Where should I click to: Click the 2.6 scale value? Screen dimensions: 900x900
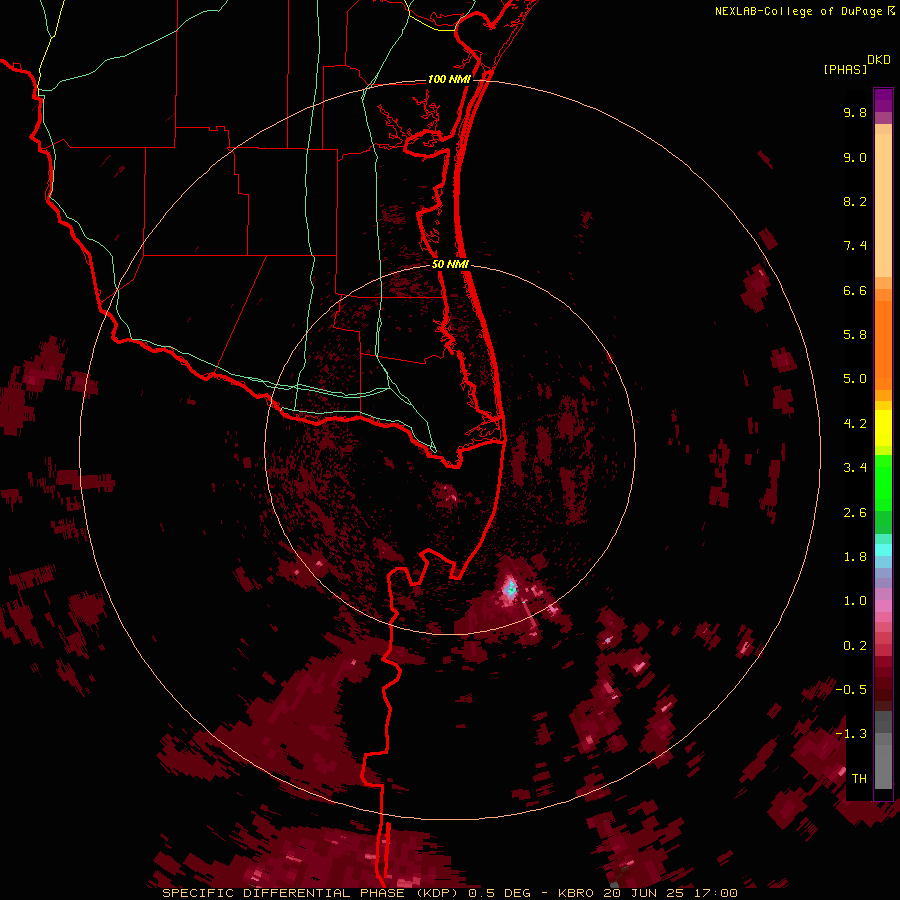(855, 513)
